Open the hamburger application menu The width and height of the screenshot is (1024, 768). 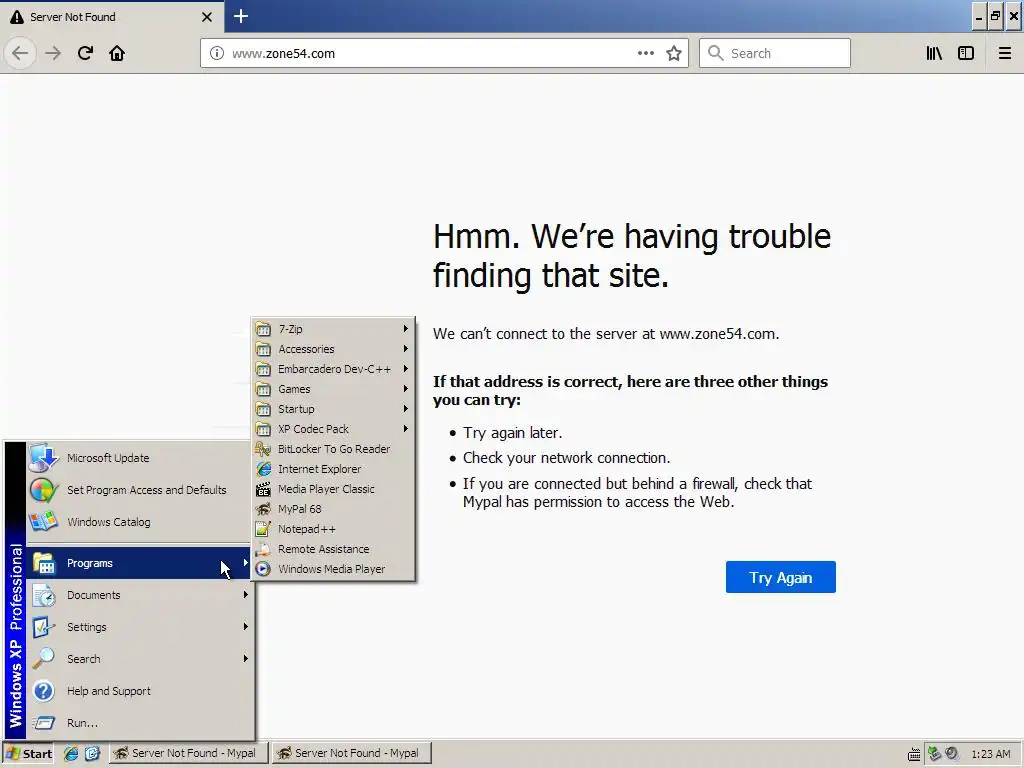pyautogui.click(x=1005, y=53)
